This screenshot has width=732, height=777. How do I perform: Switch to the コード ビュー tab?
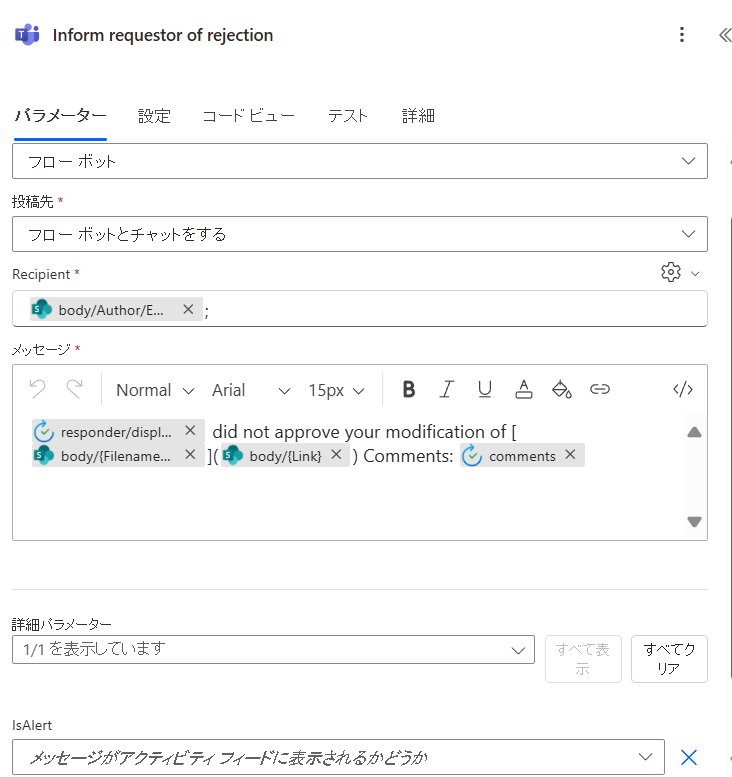click(x=248, y=115)
